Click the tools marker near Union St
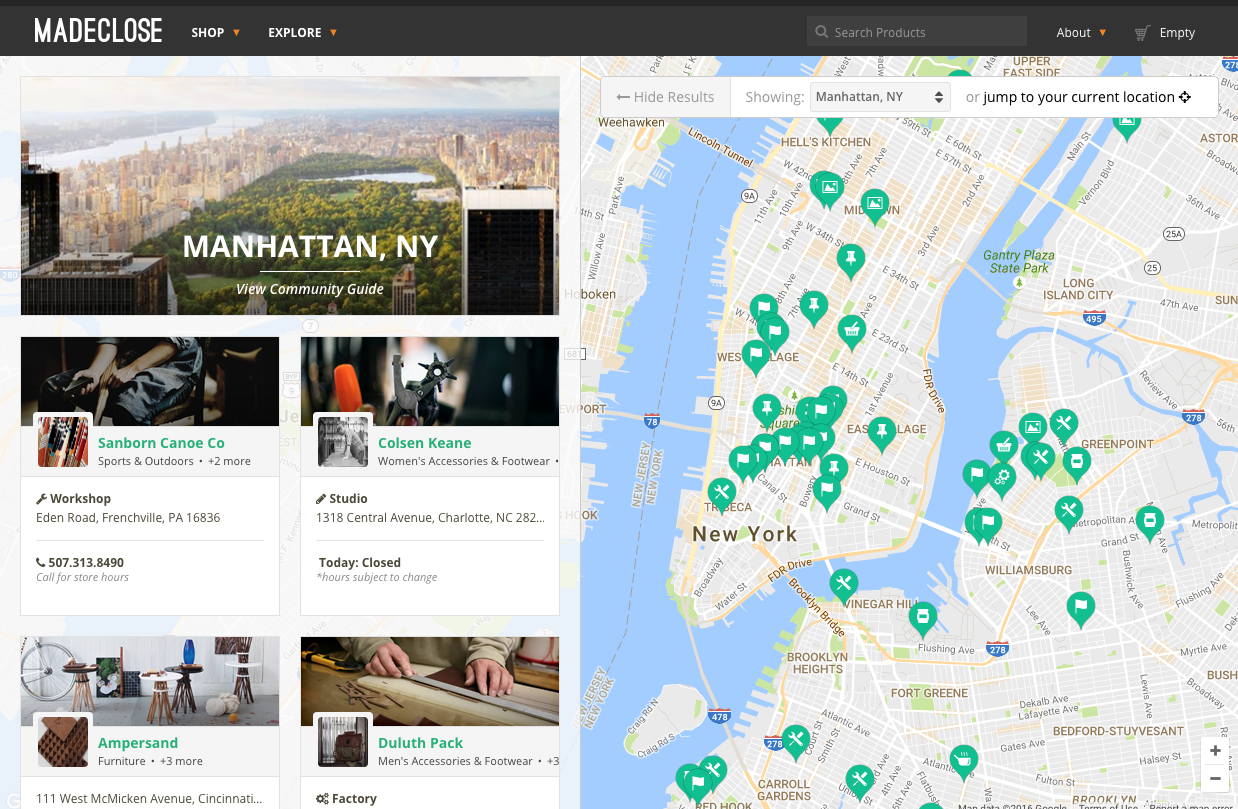The image size is (1238, 809). pos(859,781)
